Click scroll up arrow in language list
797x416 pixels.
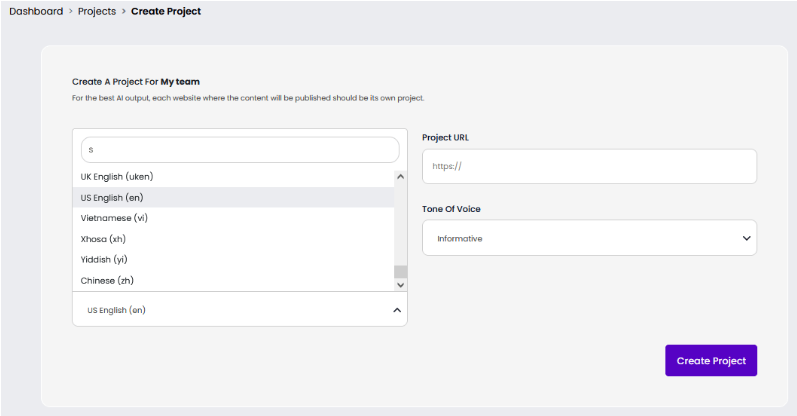coord(401,176)
